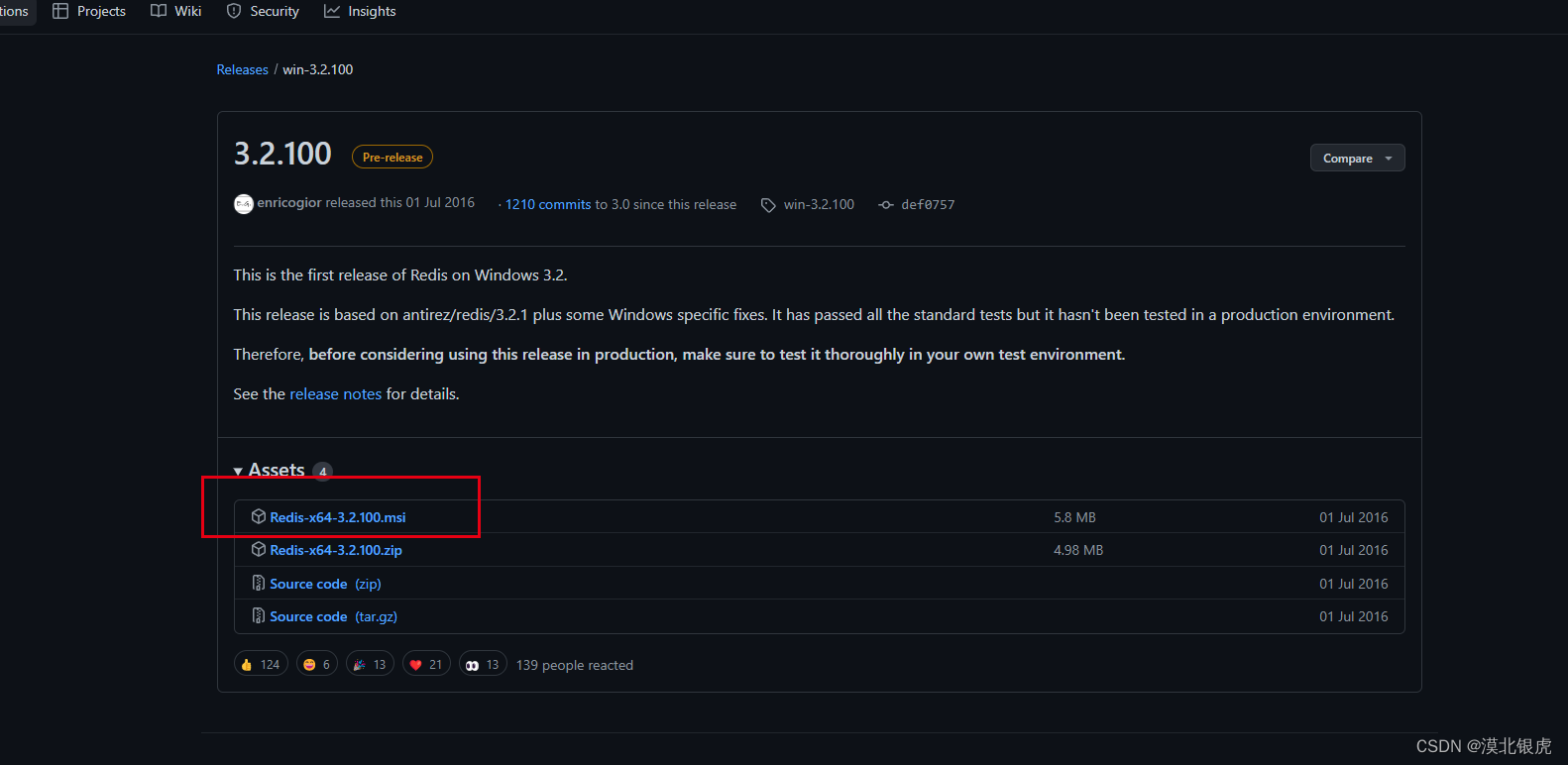The image size is (1568, 765).
Task: Download Source code (tar.gz)
Action: [333, 616]
